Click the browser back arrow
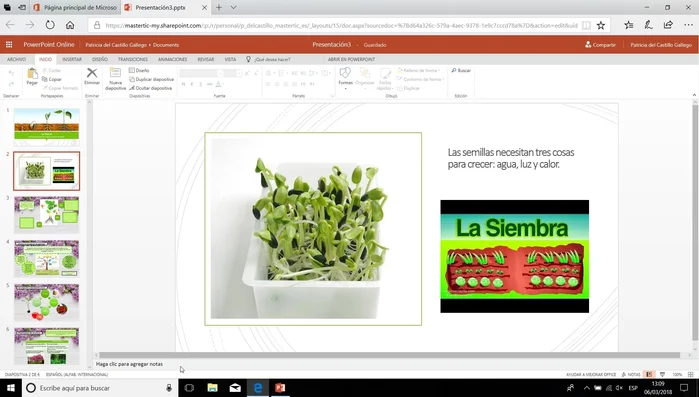699x397 pixels. (10, 25)
